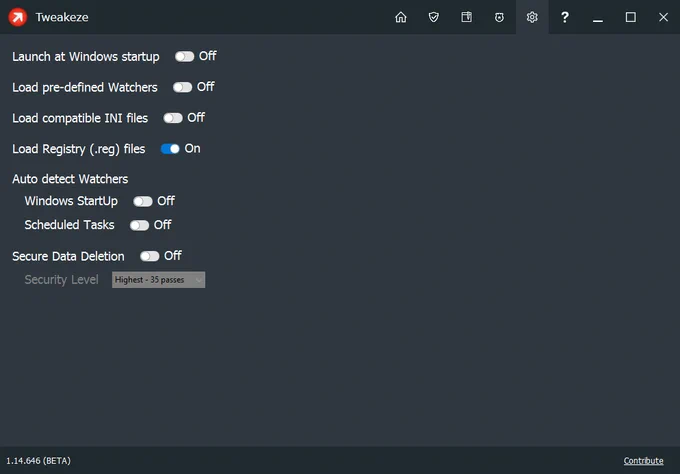680x474 pixels.
Task: Click the Security Level label
Action: tap(61, 280)
